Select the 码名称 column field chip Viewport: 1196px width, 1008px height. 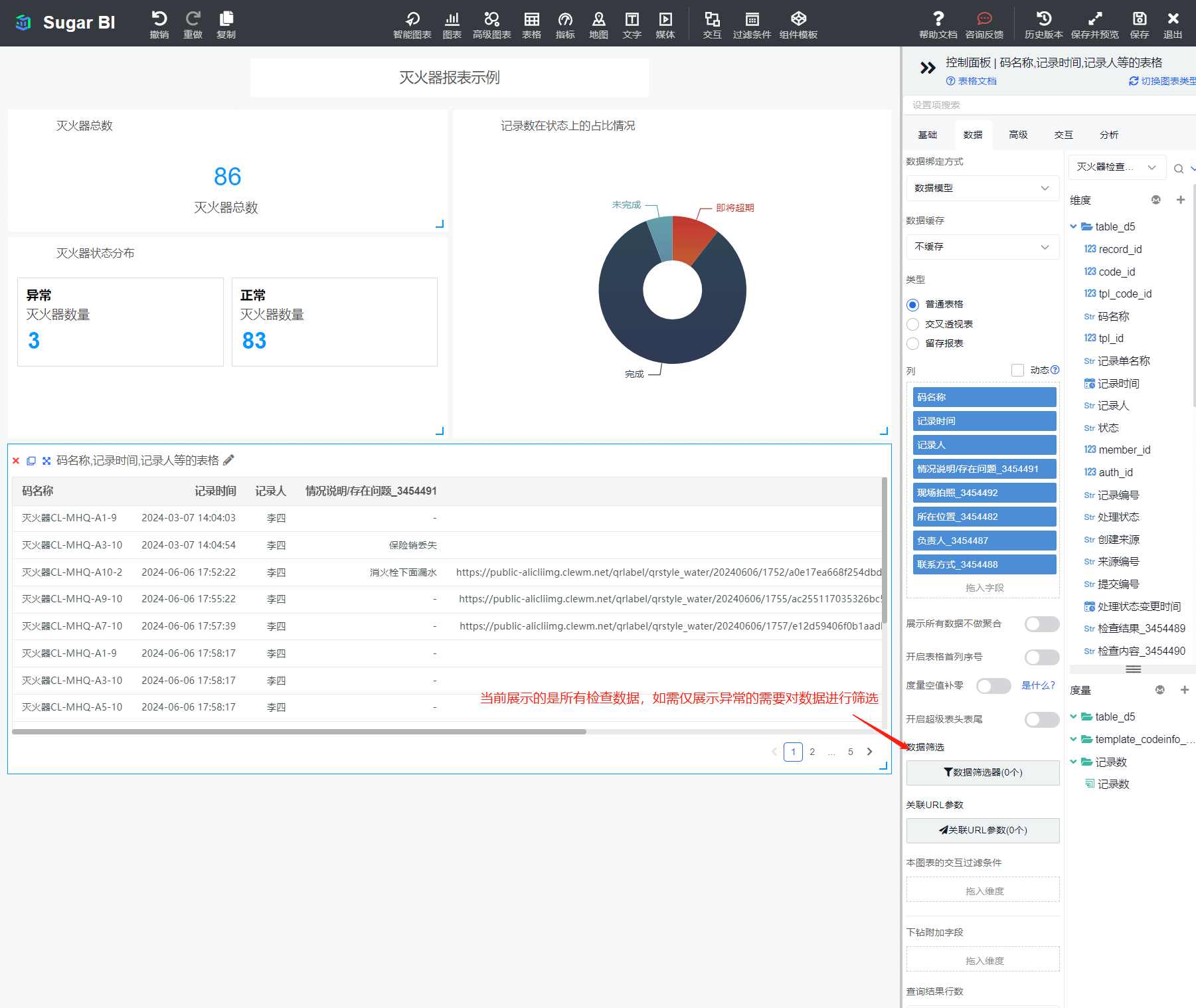pos(984,397)
